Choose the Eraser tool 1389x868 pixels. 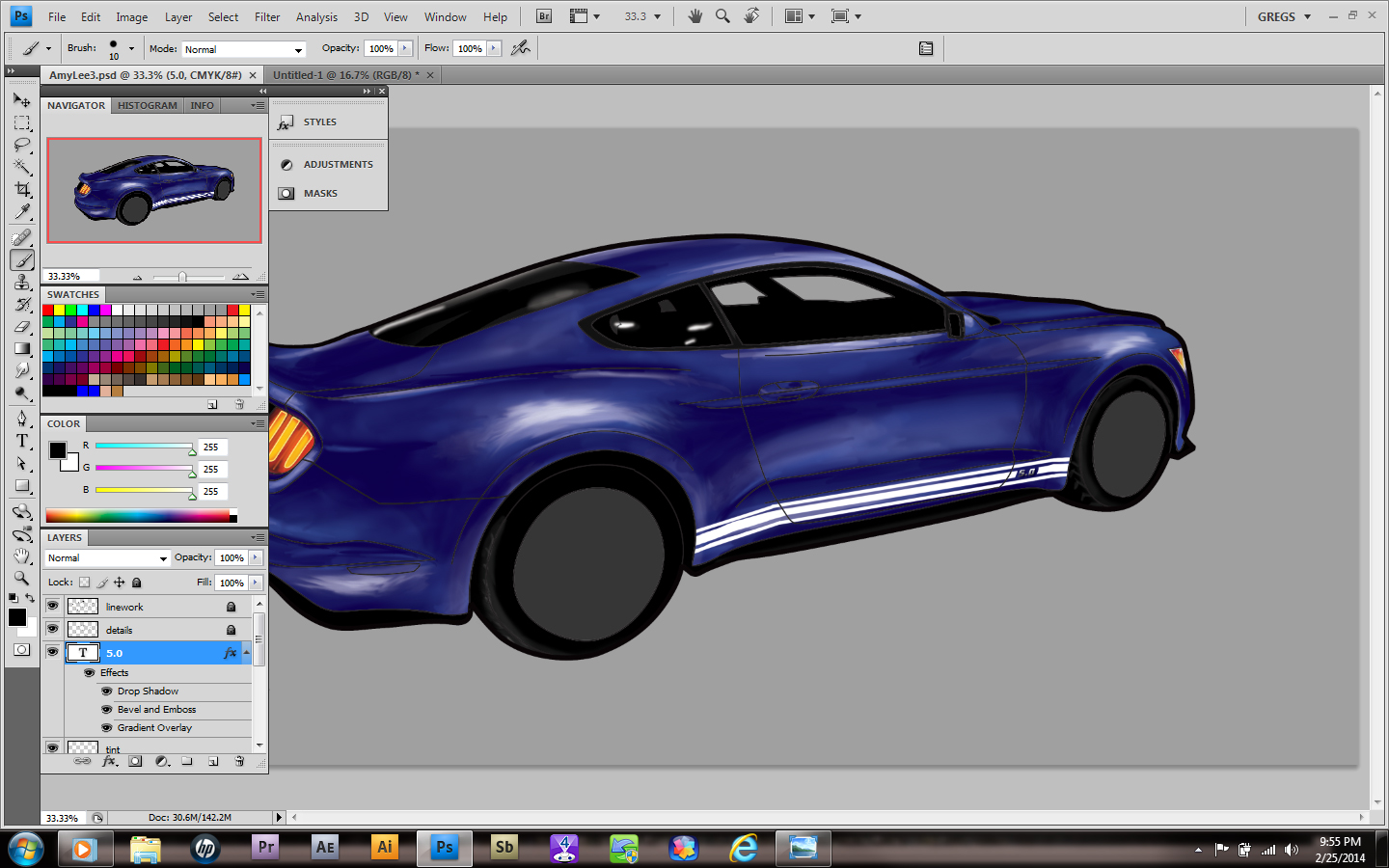tap(22, 326)
